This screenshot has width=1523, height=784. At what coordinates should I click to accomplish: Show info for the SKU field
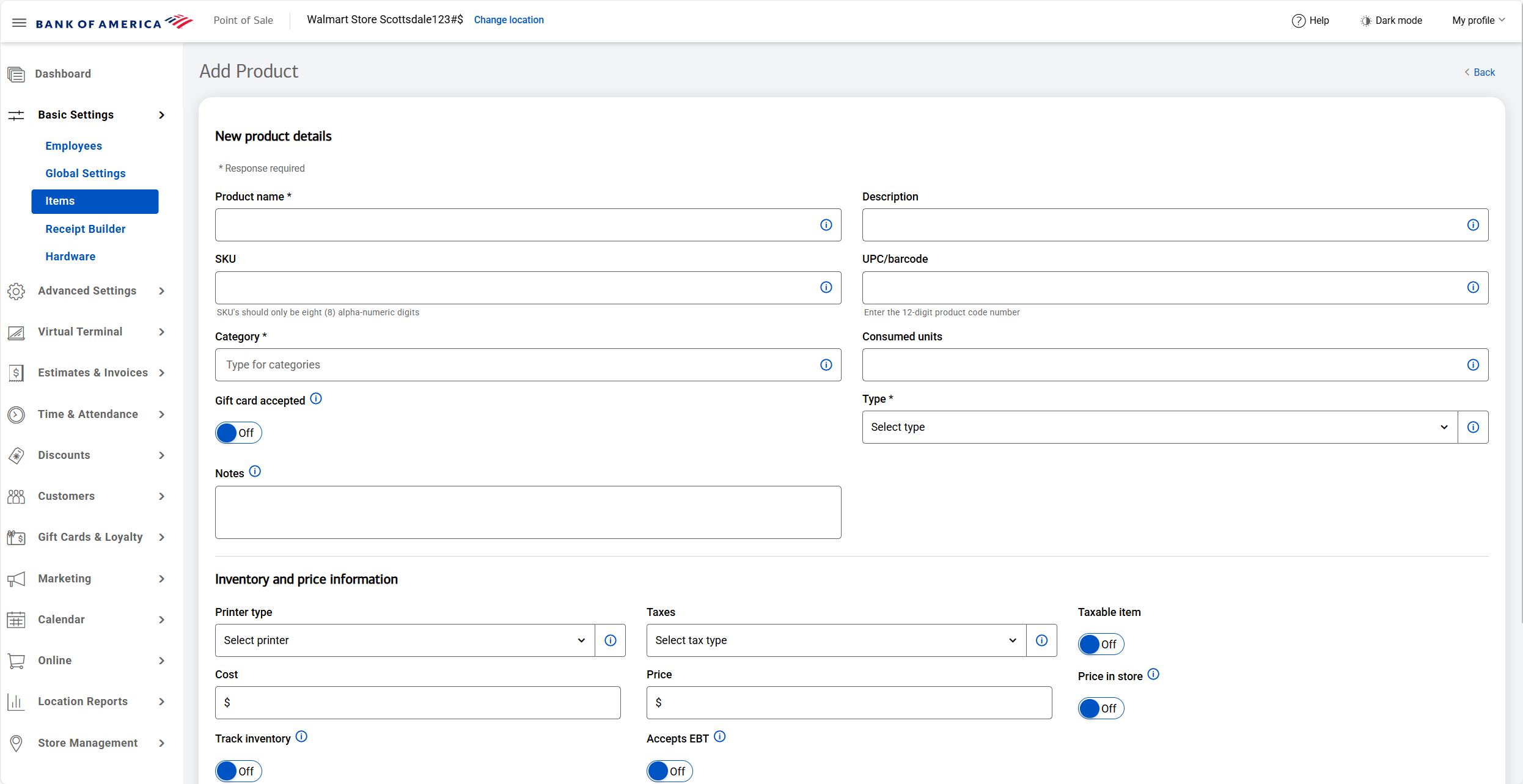(x=826, y=287)
